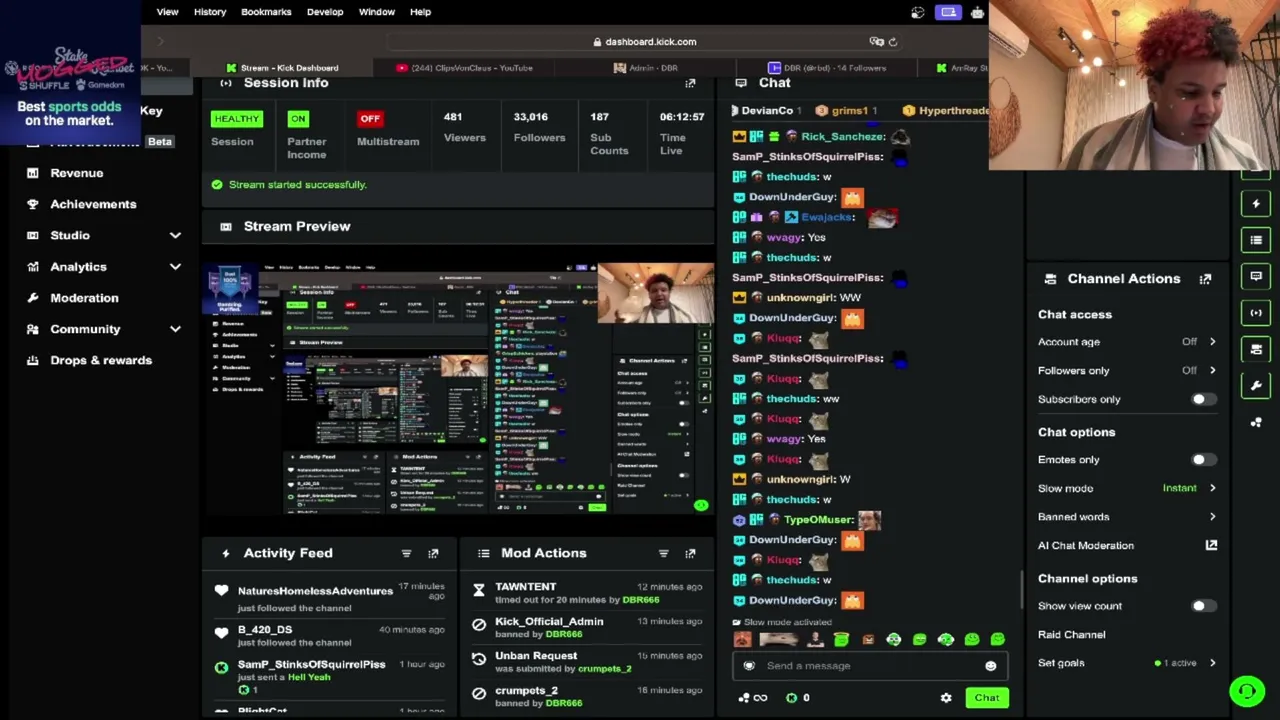Expand the Community sidebar section
Viewport: 1280px width, 720px height.
click(x=175, y=329)
